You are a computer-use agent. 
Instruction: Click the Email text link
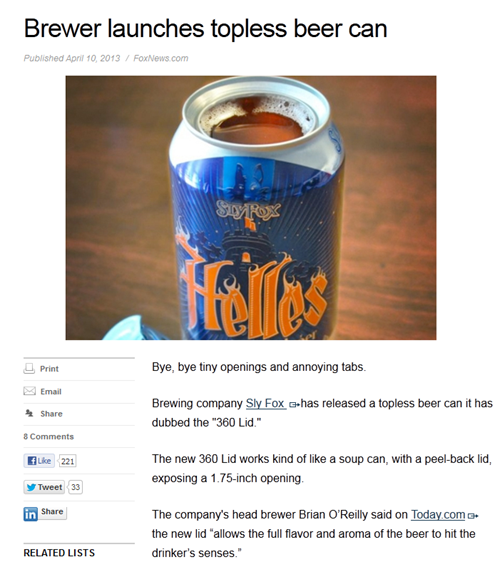(51, 392)
